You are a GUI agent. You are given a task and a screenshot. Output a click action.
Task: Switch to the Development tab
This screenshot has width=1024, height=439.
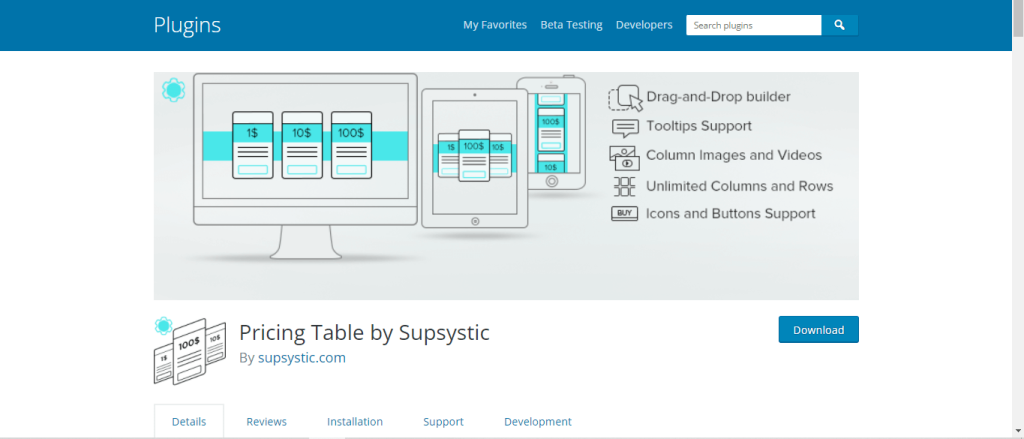(x=537, y=422)
